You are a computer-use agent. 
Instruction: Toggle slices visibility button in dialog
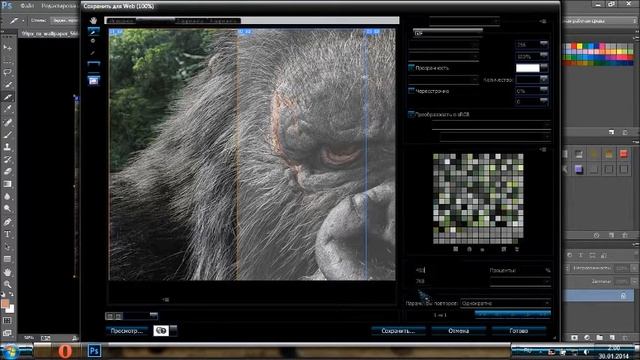[93, 80]
